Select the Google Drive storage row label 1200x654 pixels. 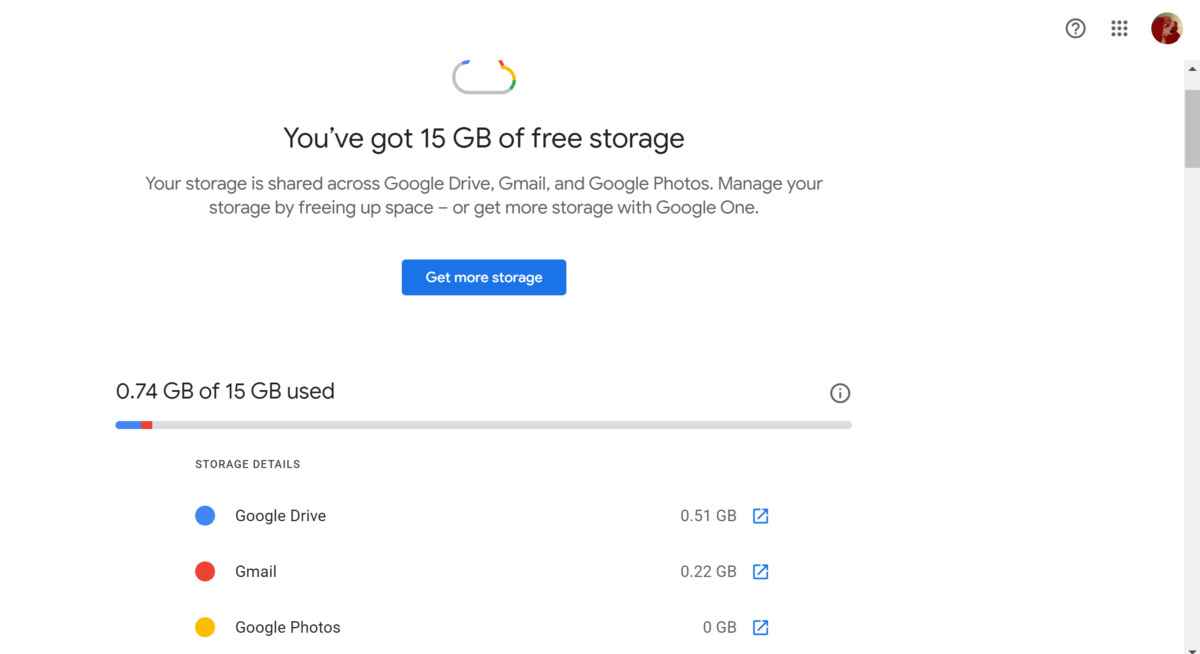[x=280, y=516]
